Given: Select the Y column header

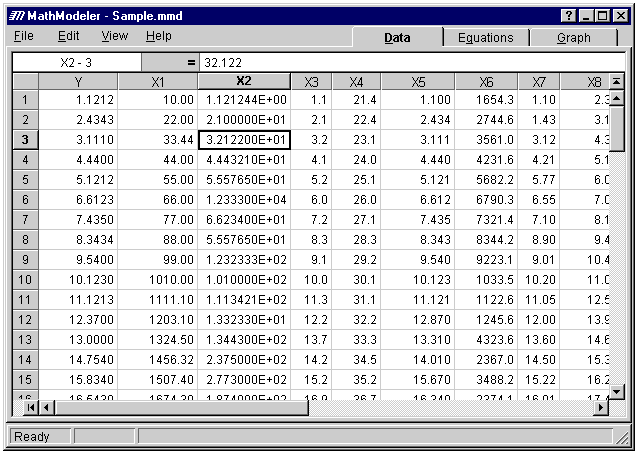Looking at the screenshot, I should [78, 82].
